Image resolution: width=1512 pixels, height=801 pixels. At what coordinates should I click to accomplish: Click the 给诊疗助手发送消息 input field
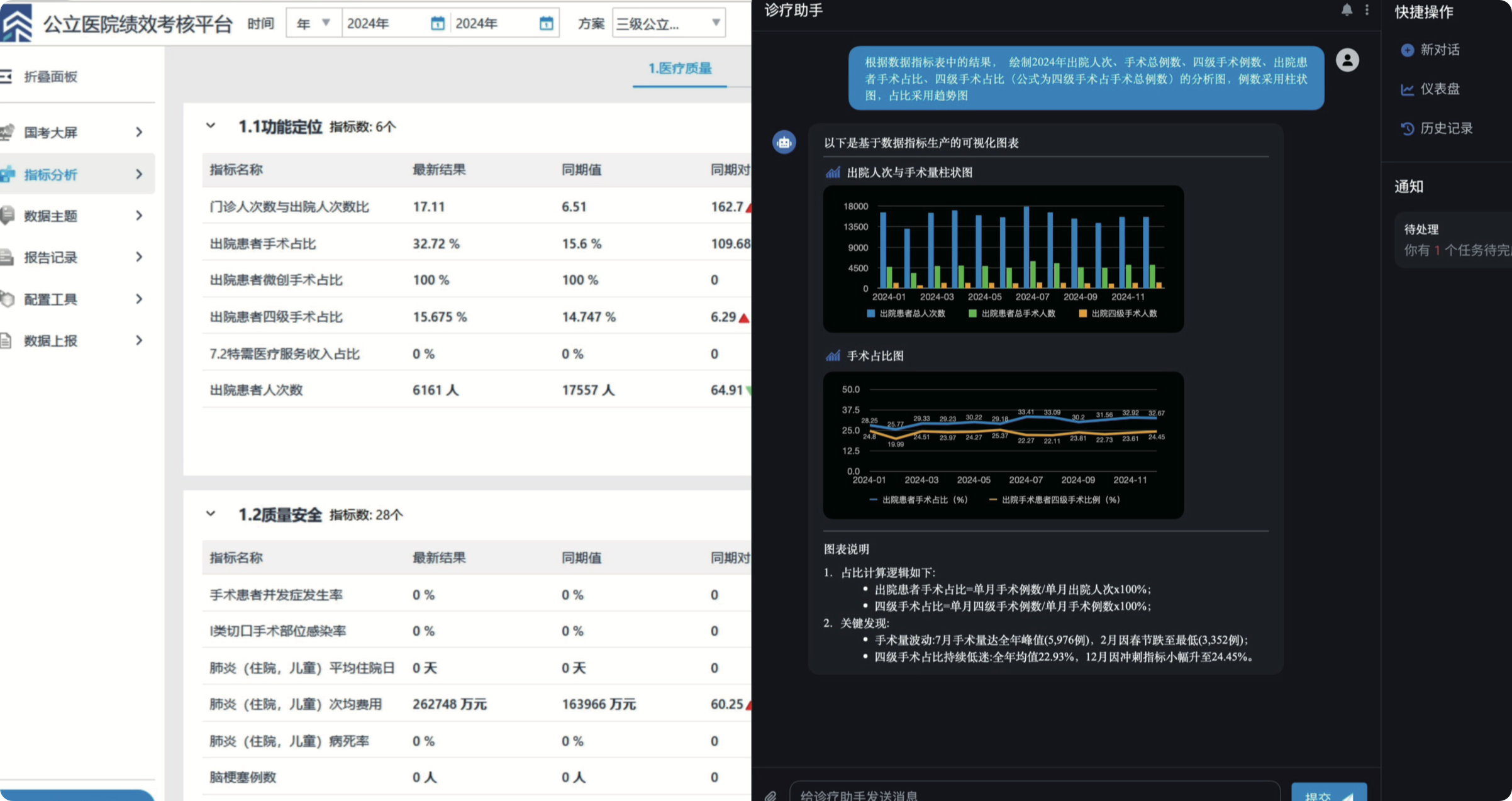[x=1035, y=793]
